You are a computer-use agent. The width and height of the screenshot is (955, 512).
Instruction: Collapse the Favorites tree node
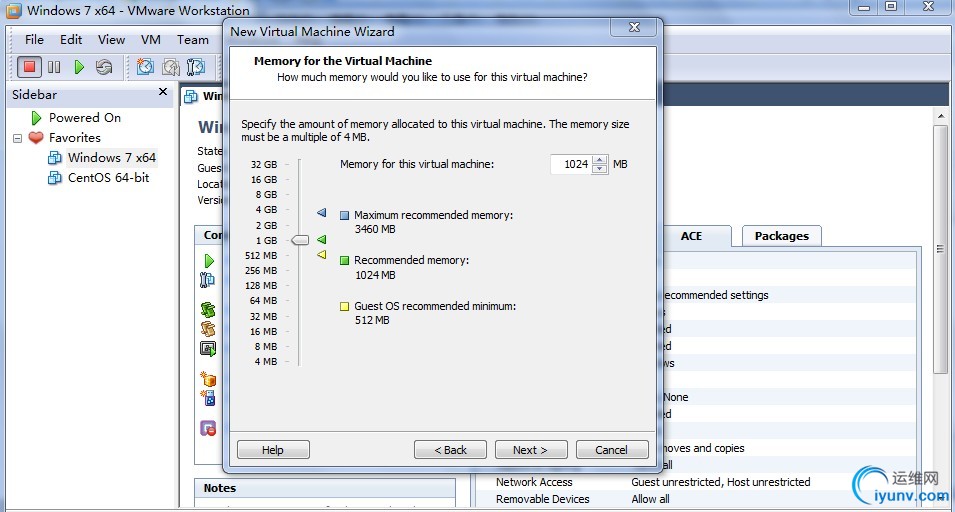[x=18, y=138]
